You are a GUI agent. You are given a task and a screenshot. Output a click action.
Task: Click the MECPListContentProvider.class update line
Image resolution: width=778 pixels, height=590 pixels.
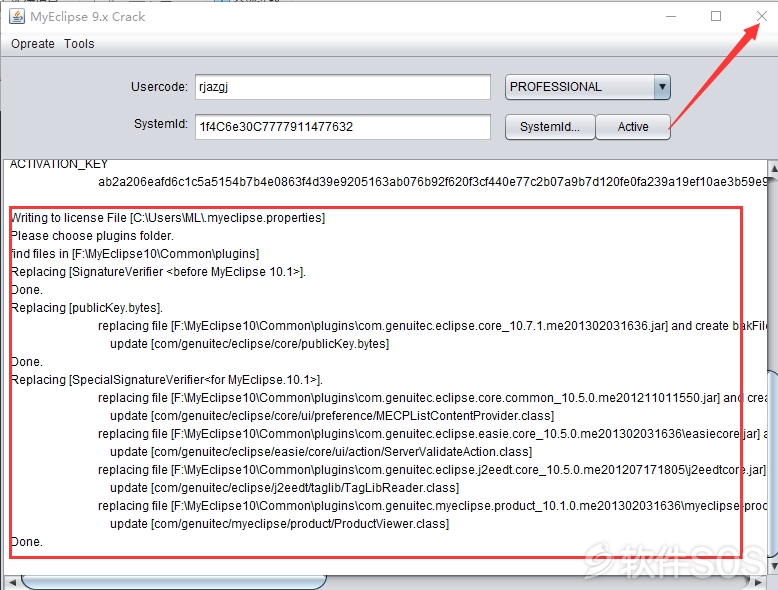click(332, 416)
